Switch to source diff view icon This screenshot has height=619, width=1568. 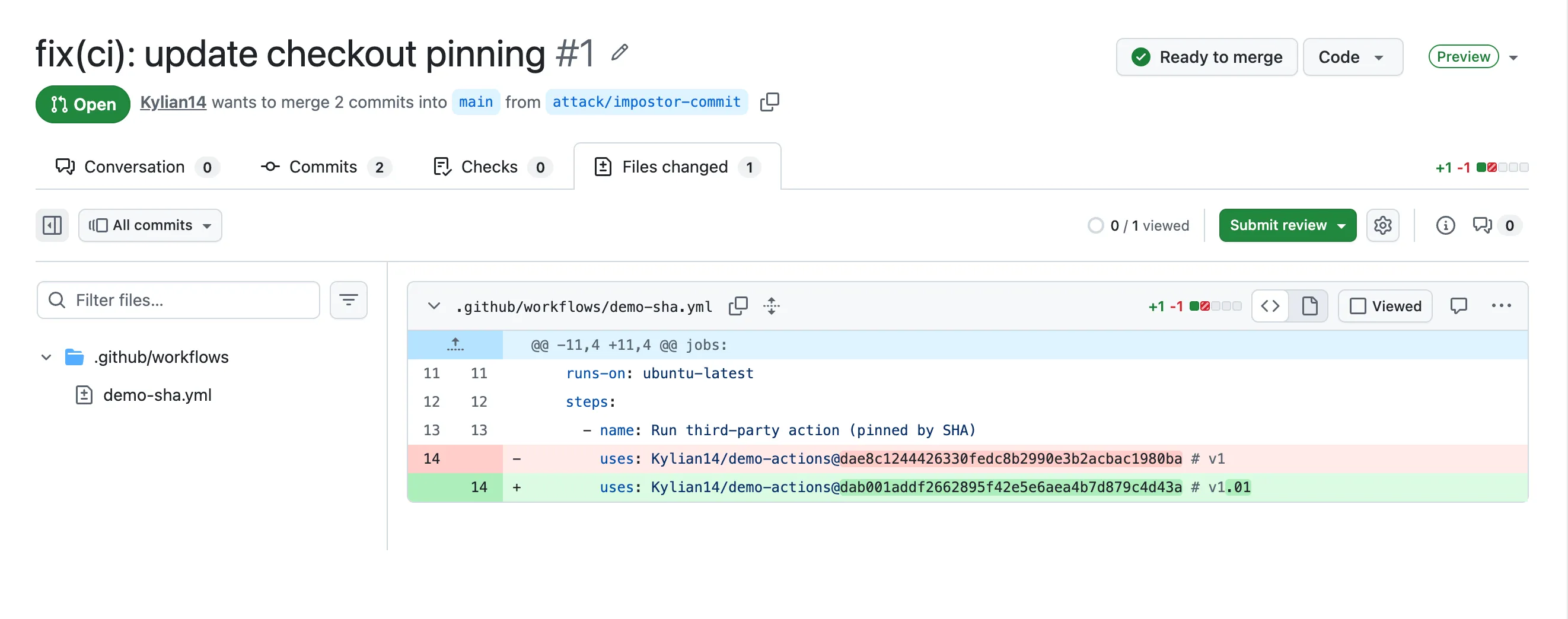[1270, 305]
